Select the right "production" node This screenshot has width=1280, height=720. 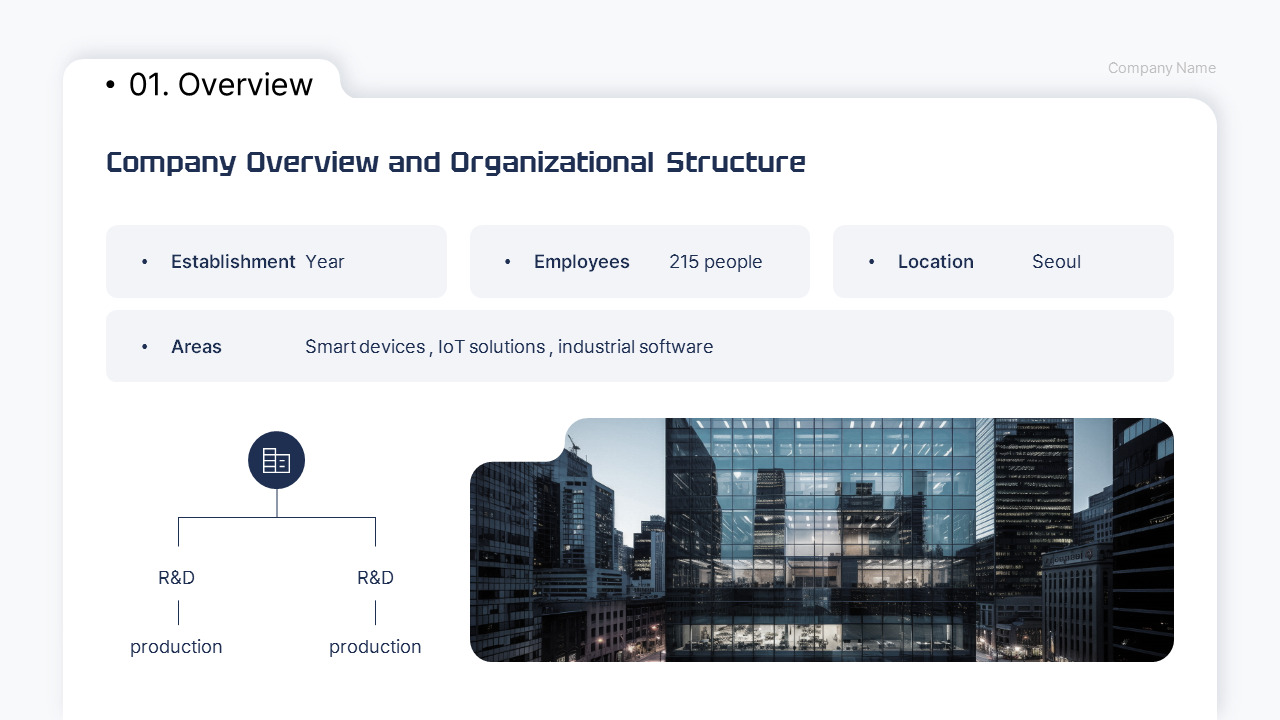click(x=375, y=647)
